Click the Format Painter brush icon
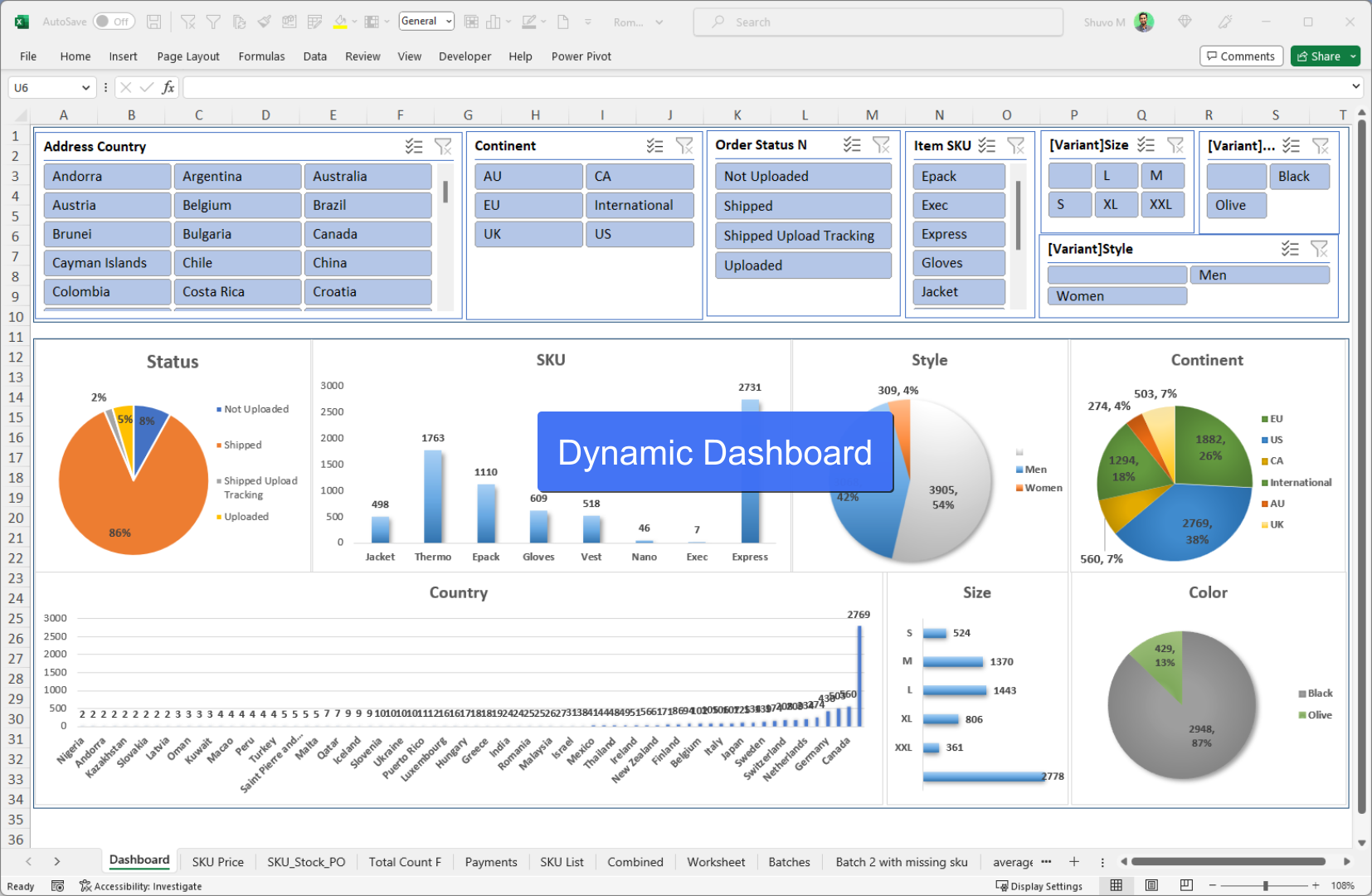This screenshot has height=896, width=1372. point(264,22)
